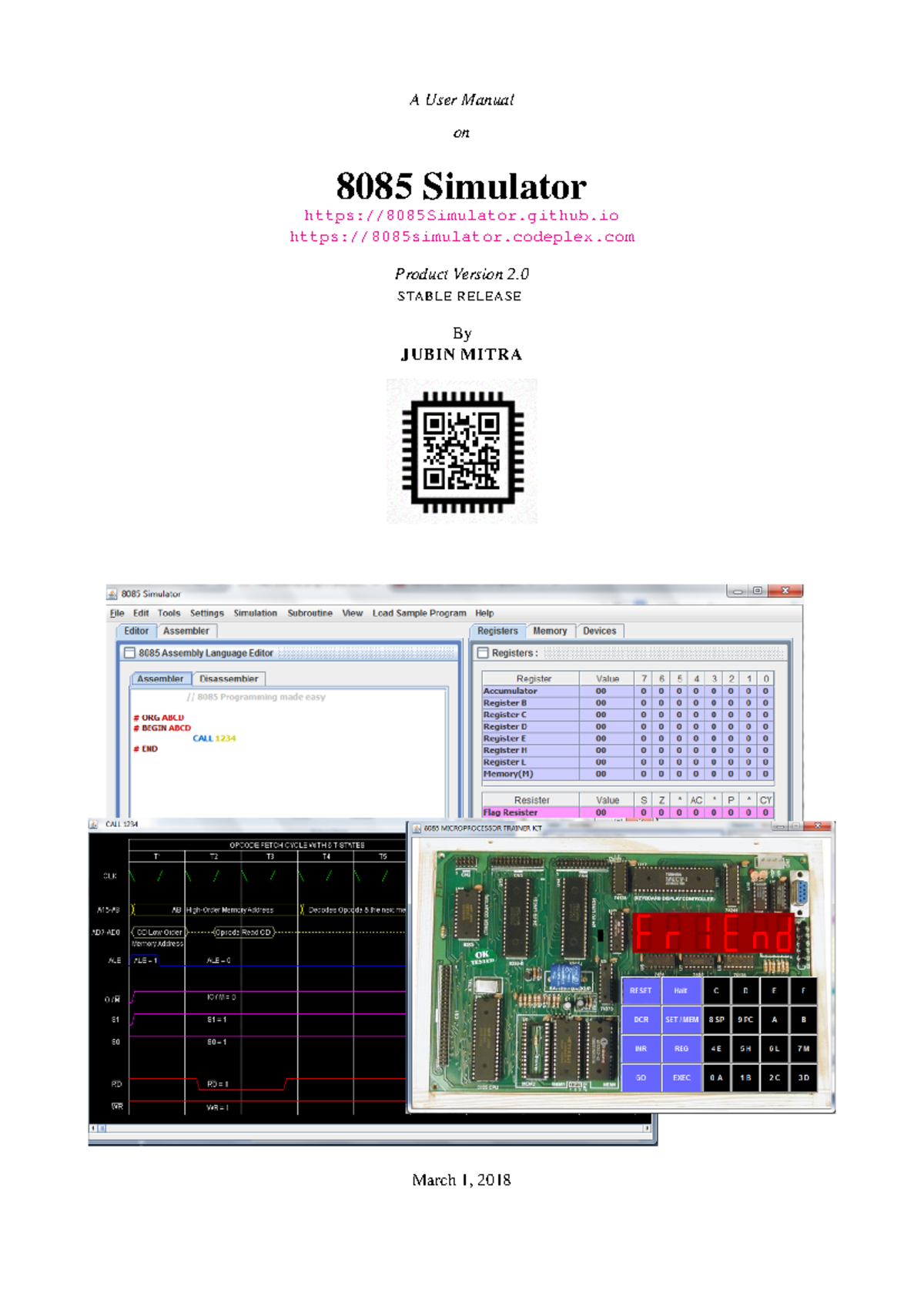This screenshot has width=924, height=1306.
Task: Open the File menu
Action: coord(117,613)
